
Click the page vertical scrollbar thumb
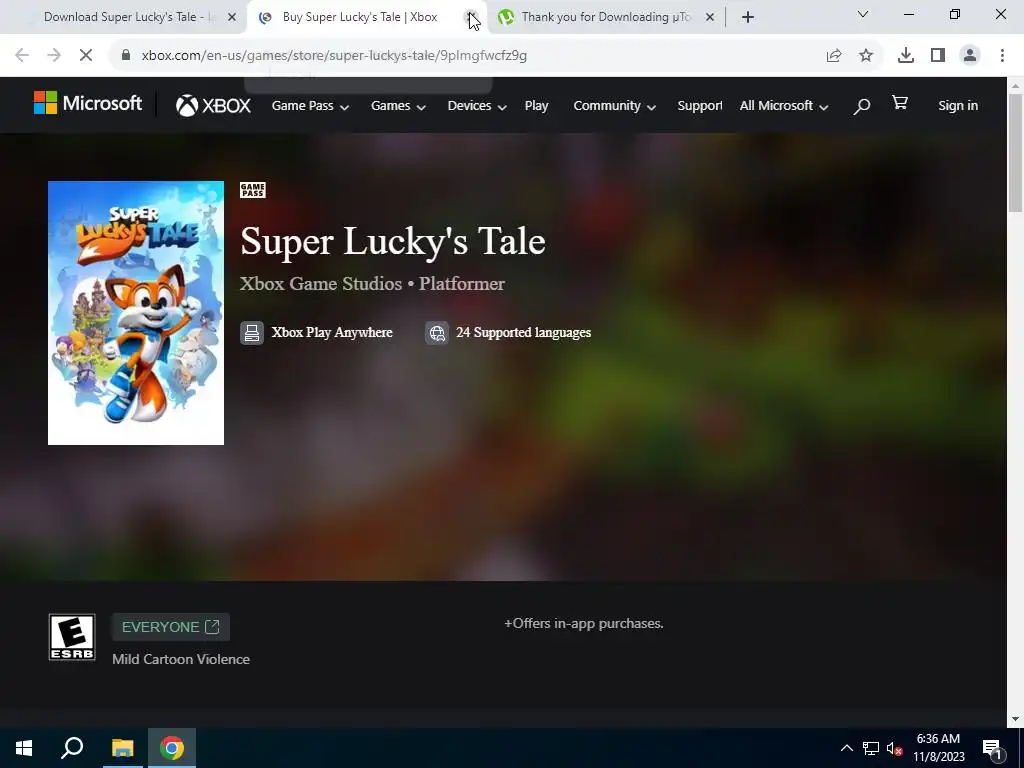[1016, 152]
